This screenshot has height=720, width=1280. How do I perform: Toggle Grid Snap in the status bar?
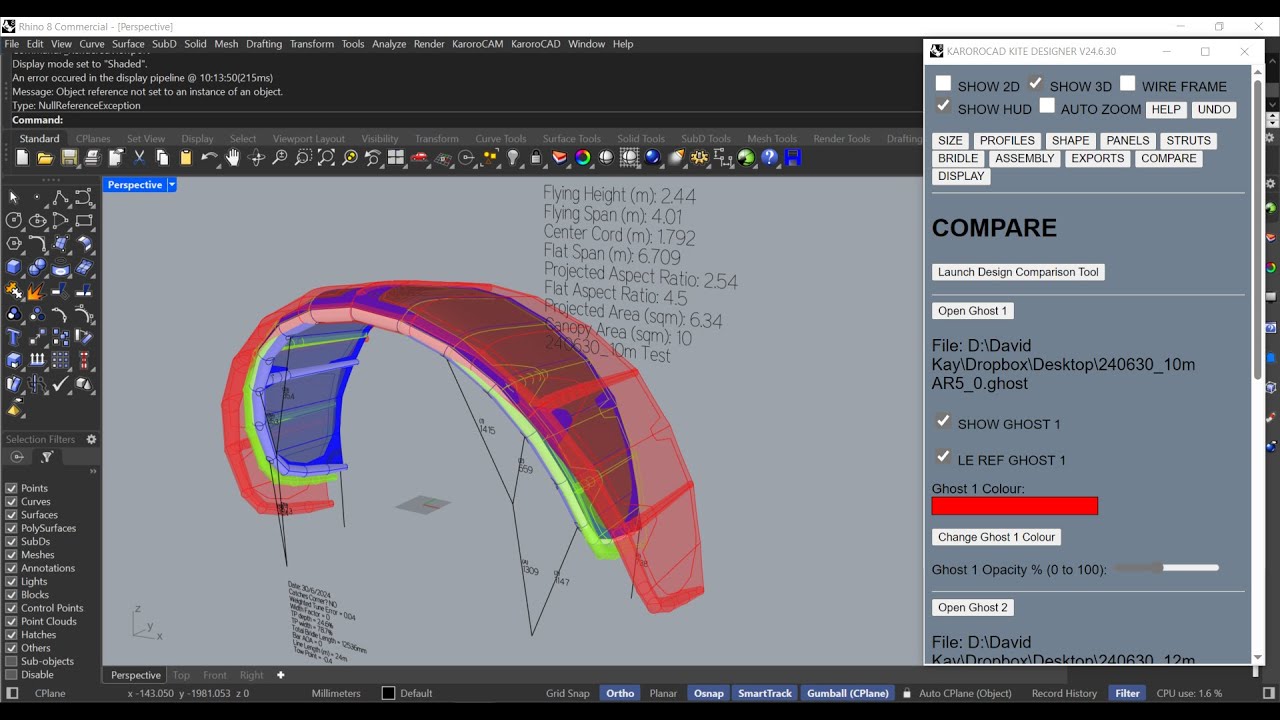[567, 693]
